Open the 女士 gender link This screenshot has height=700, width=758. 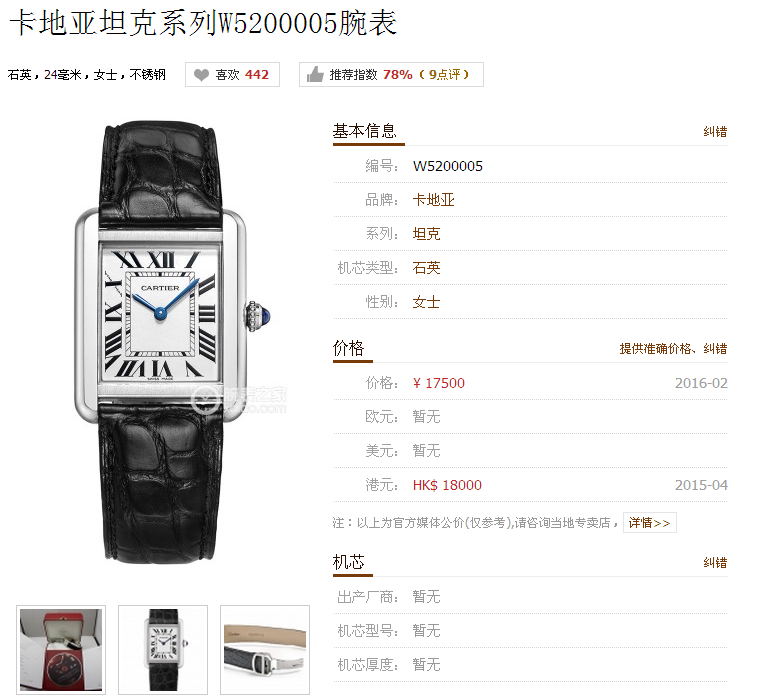point(426,302)
